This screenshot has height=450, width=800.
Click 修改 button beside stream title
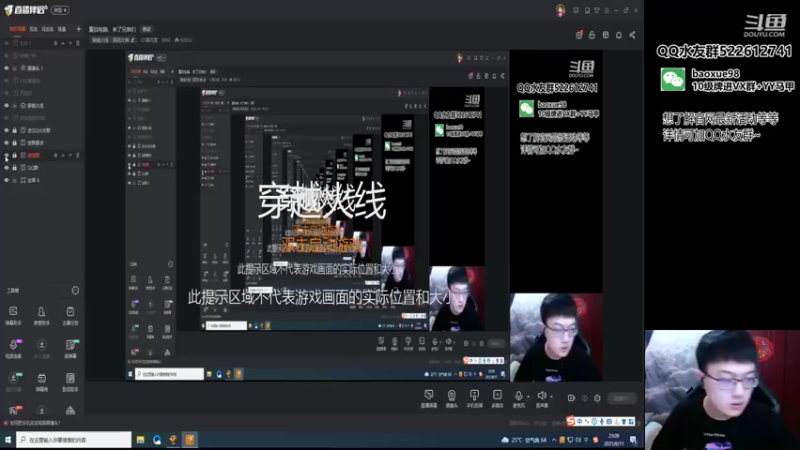pyautogui.click(x=146, y=30)
